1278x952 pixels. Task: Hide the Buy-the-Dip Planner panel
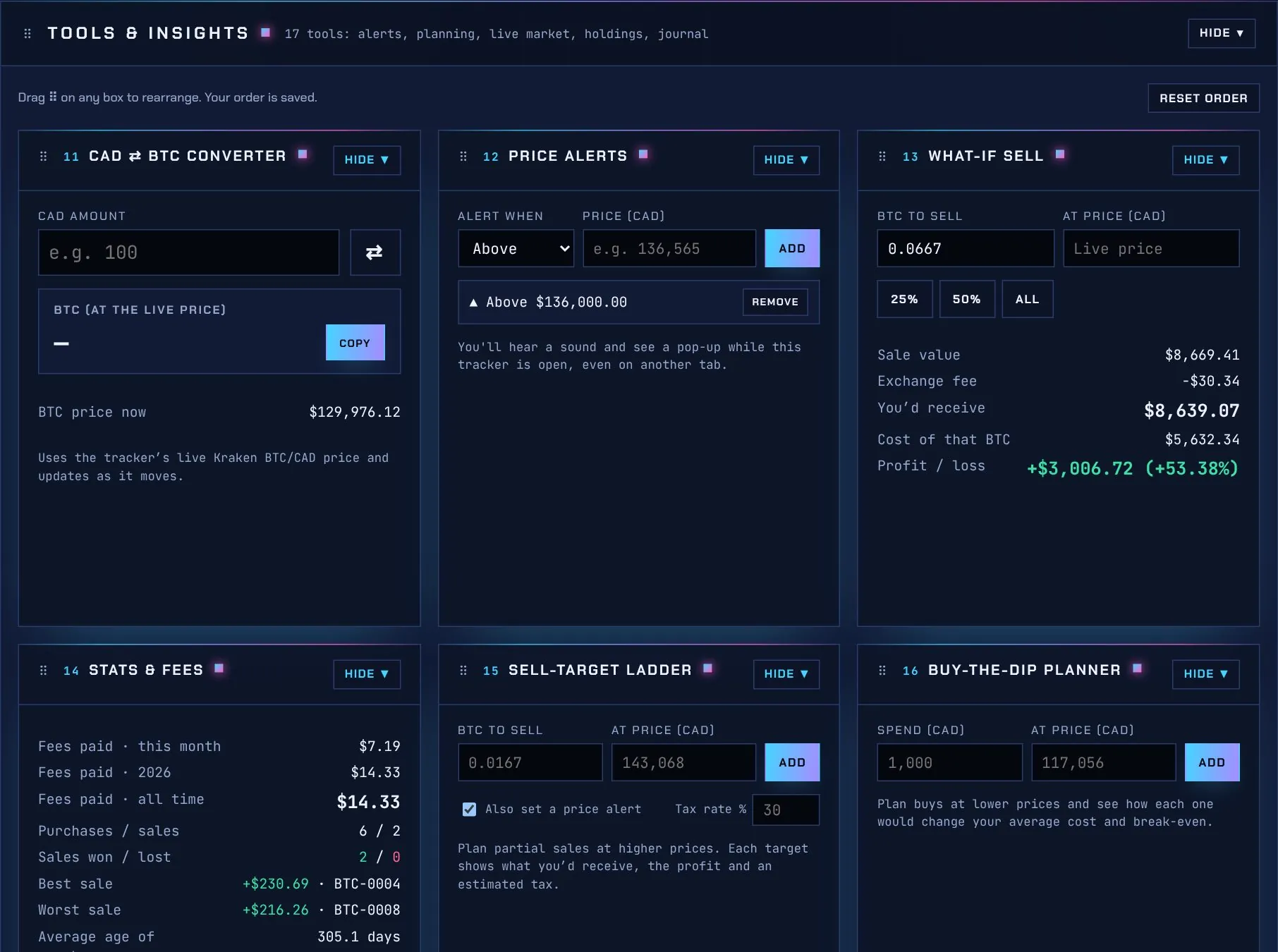click(x=1206, y=674)
